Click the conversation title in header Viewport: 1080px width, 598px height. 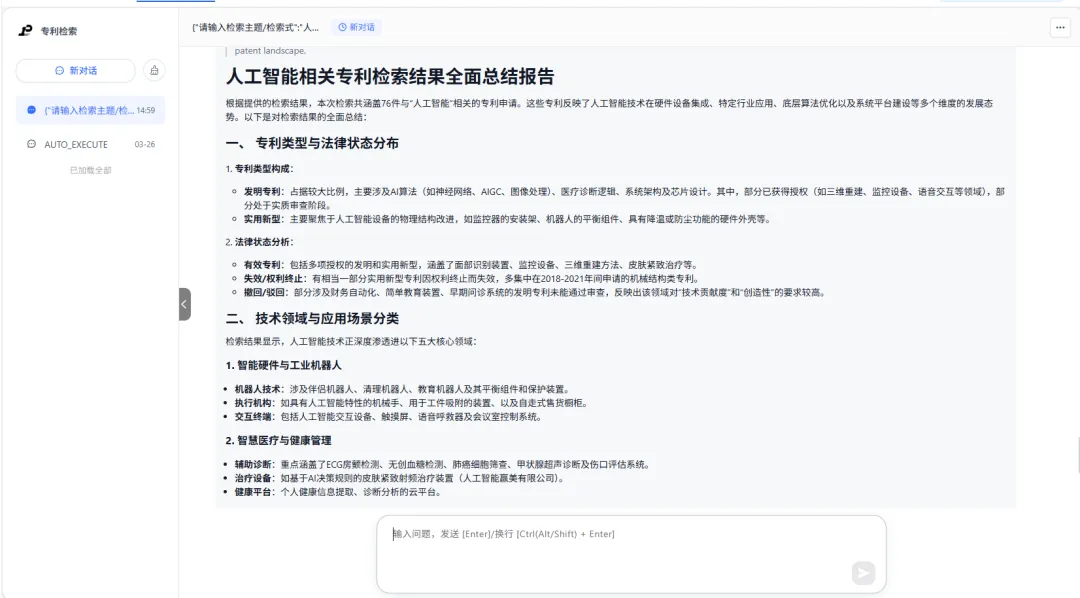point(256,28)
